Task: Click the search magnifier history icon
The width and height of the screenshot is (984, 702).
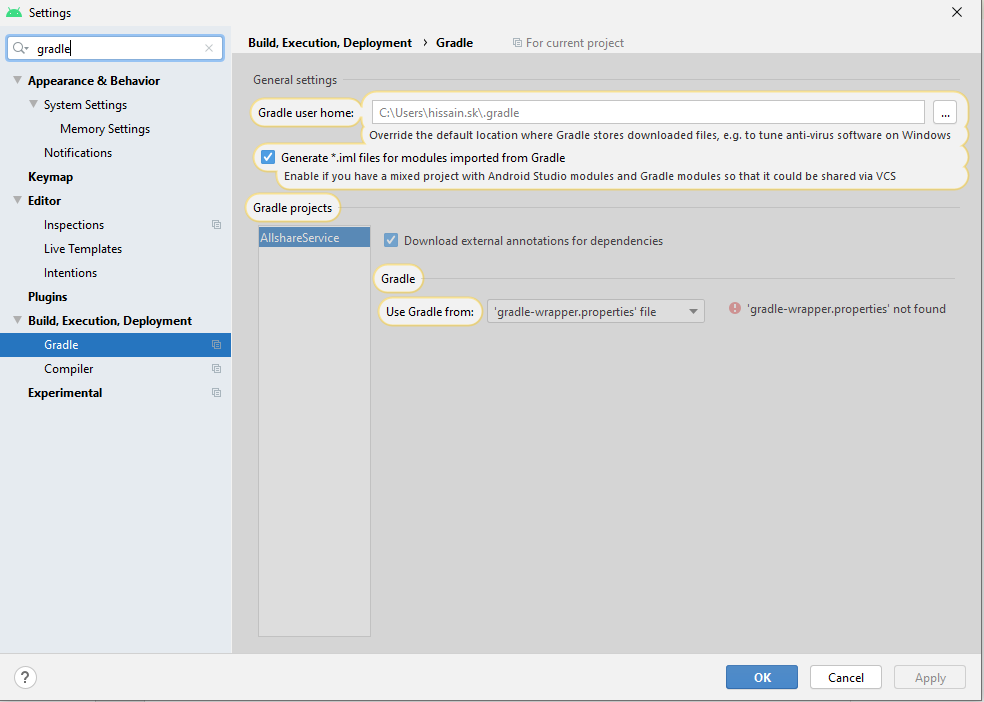Action: [21, 48]
